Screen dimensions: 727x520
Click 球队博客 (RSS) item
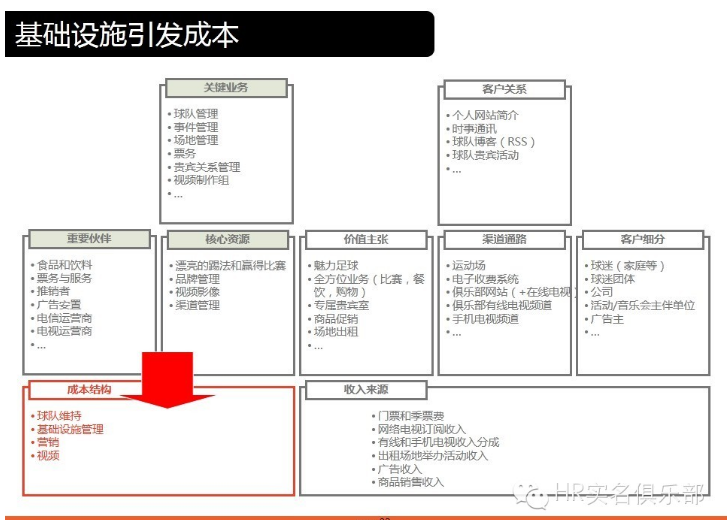(x=493, y=142)
